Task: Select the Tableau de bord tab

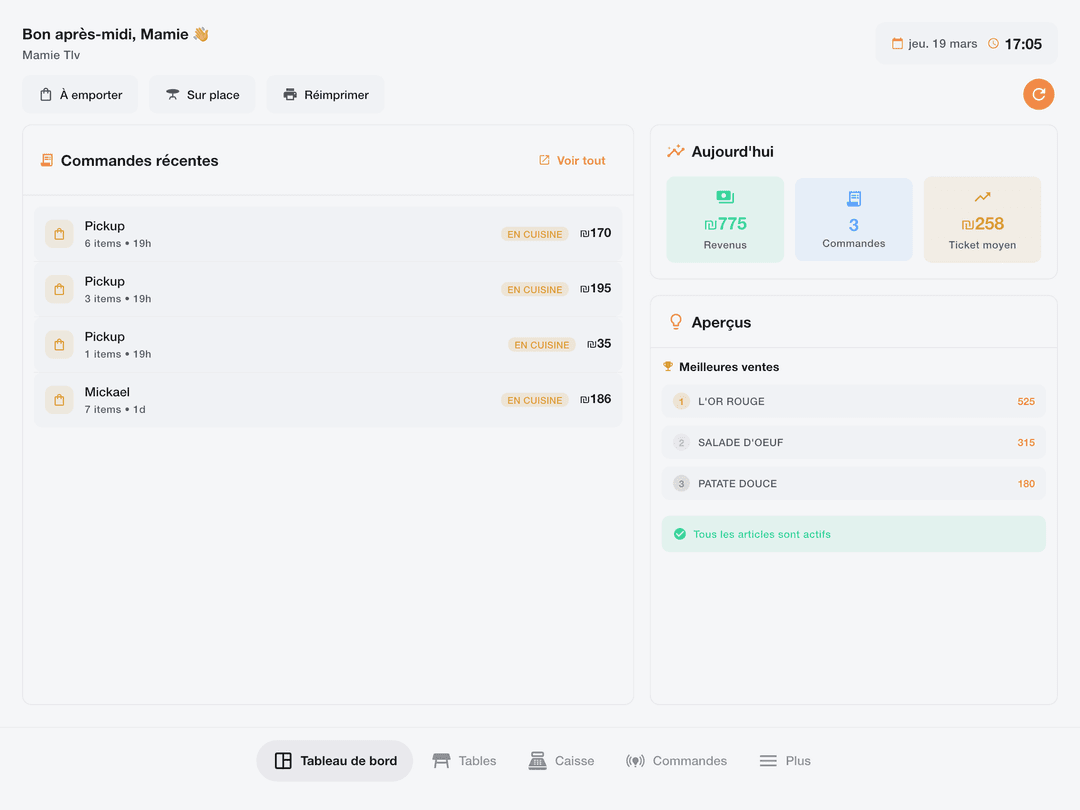Action: pyautogui.click(x=335, y=761)
